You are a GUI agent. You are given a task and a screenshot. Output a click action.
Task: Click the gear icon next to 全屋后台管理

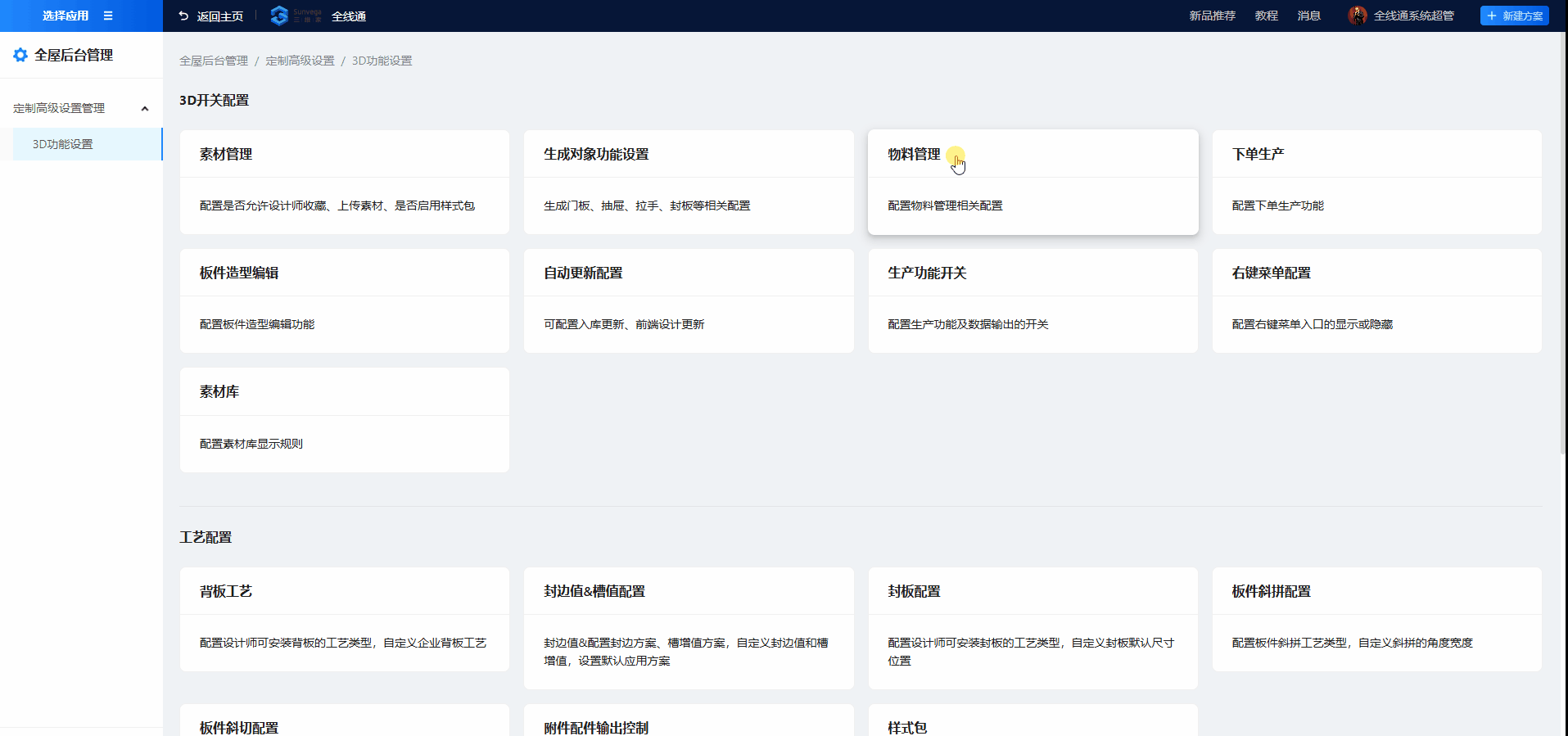click(20, 55)
